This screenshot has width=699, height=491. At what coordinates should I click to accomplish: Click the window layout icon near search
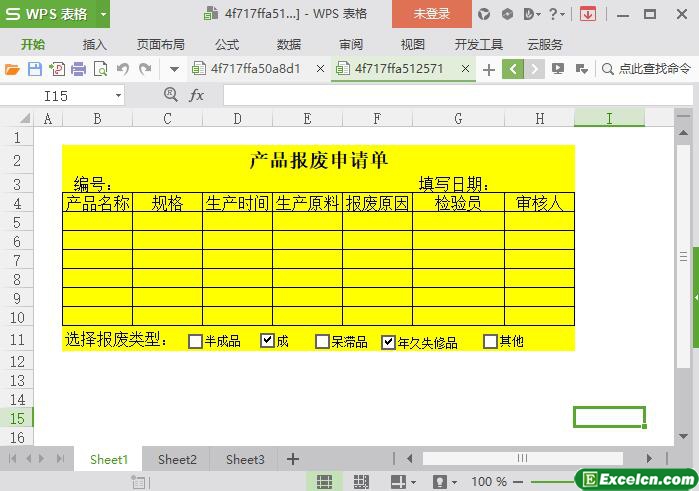coord(581,69)
